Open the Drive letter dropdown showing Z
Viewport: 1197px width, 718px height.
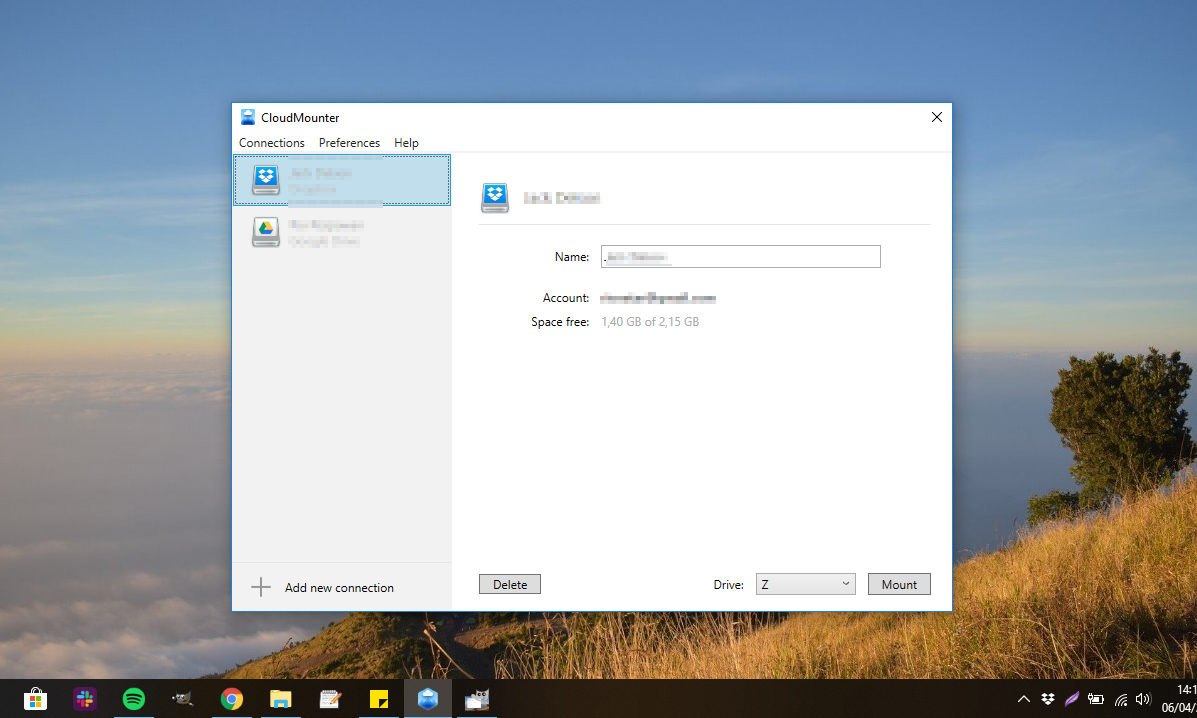[x=805, y=584]
